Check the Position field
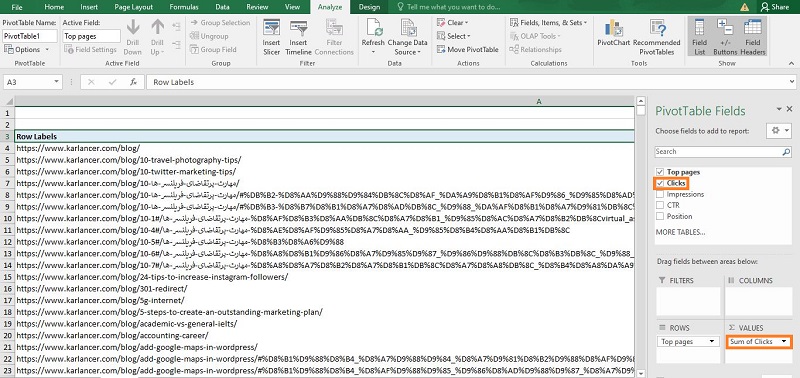 coord(660,216)
